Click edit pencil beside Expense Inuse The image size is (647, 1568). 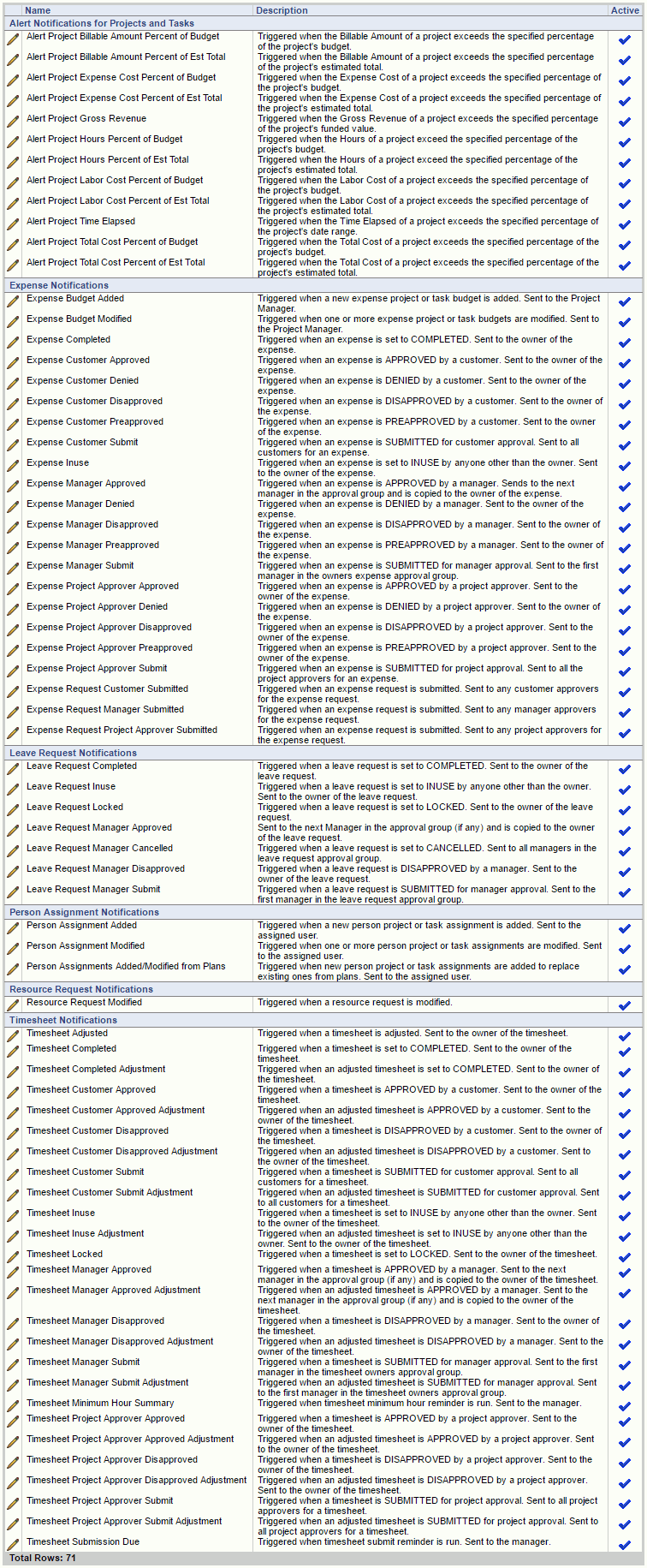(13, 466)
